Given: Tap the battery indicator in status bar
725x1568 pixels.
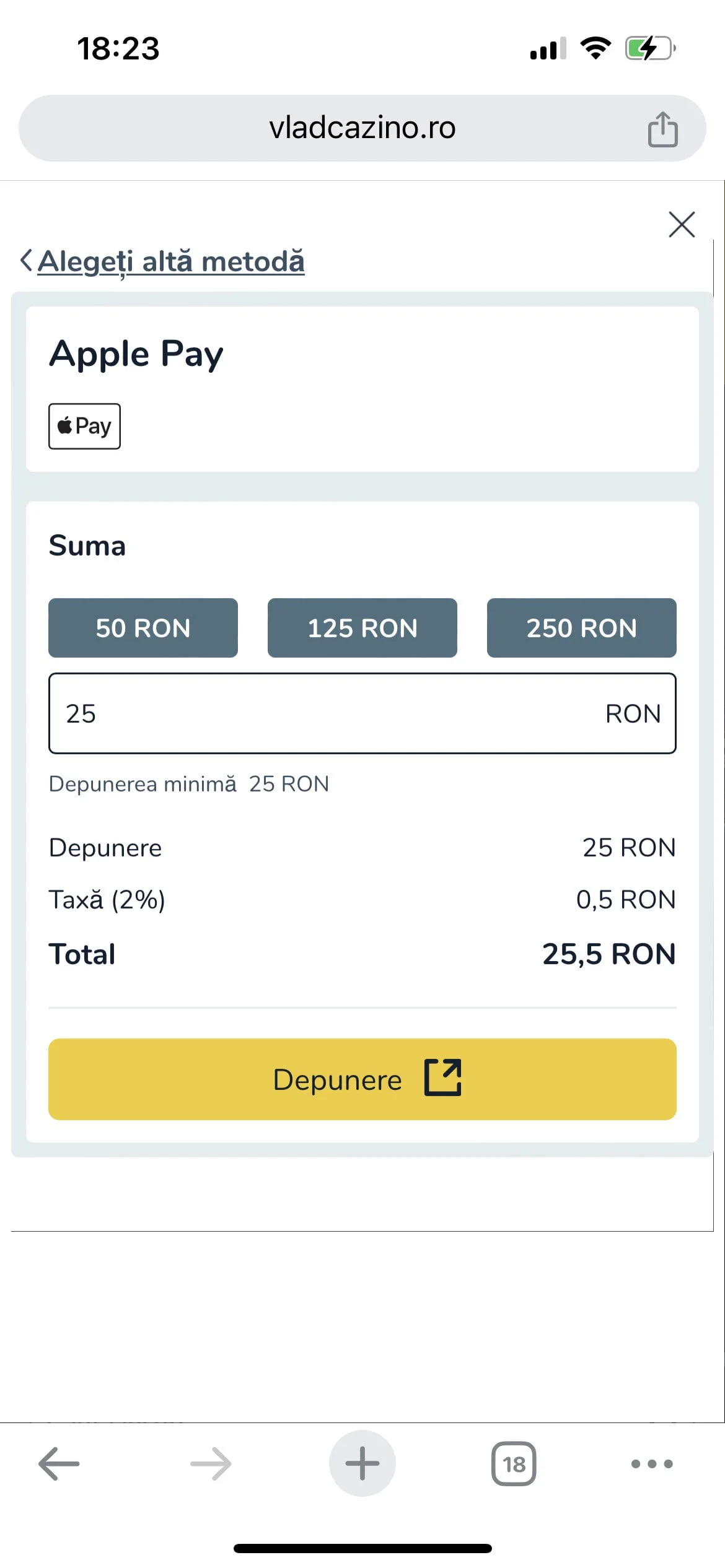Looking at the screenshot, I should (x=649, y=48).
